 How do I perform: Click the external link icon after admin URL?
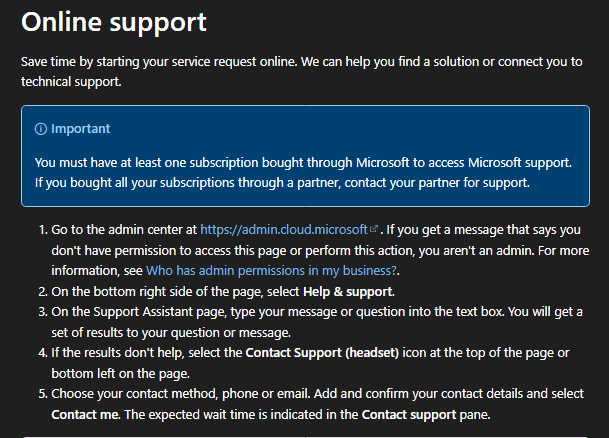pos(373,230)
